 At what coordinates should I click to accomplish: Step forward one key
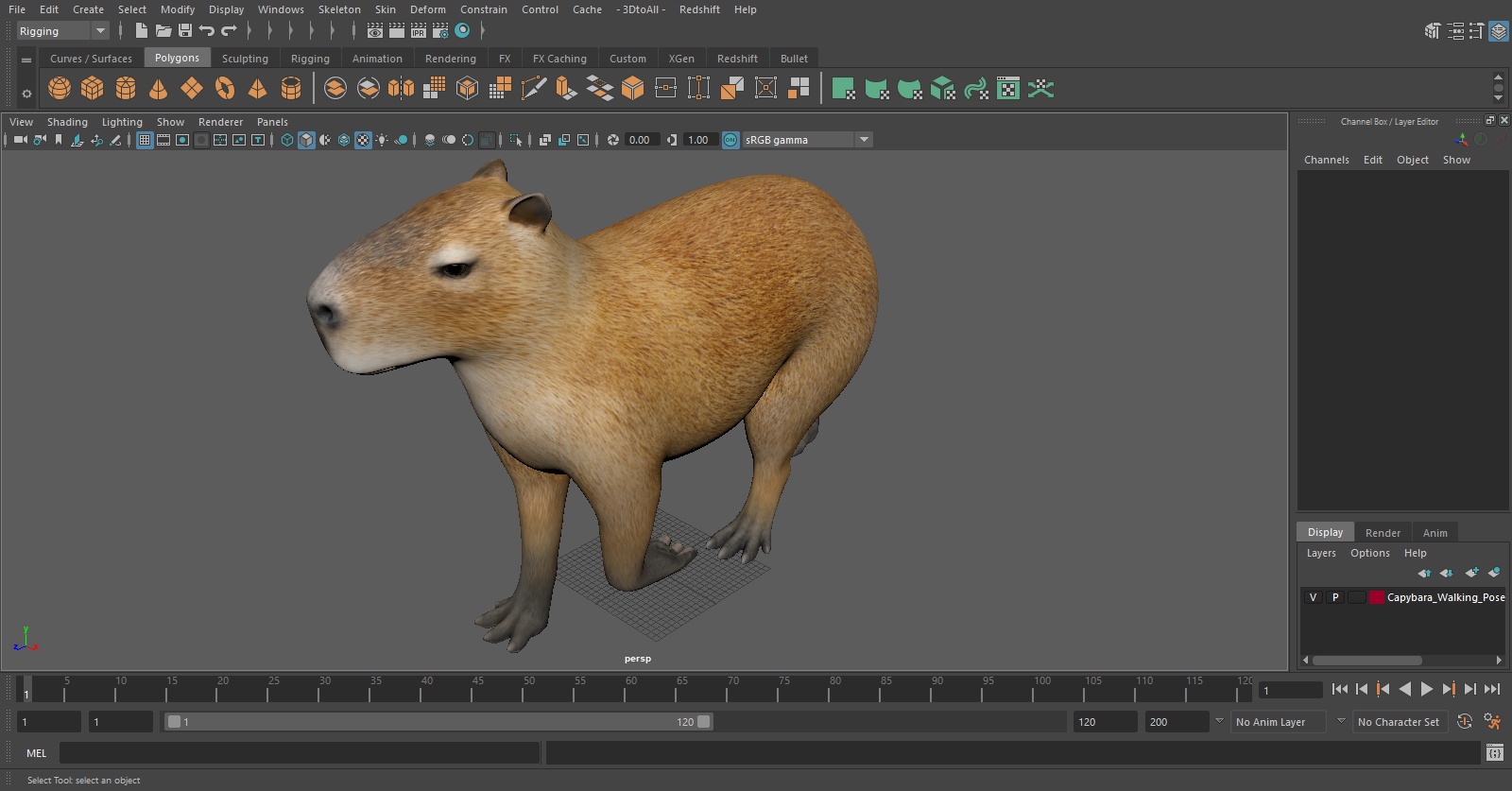(x=1449, y=689)
